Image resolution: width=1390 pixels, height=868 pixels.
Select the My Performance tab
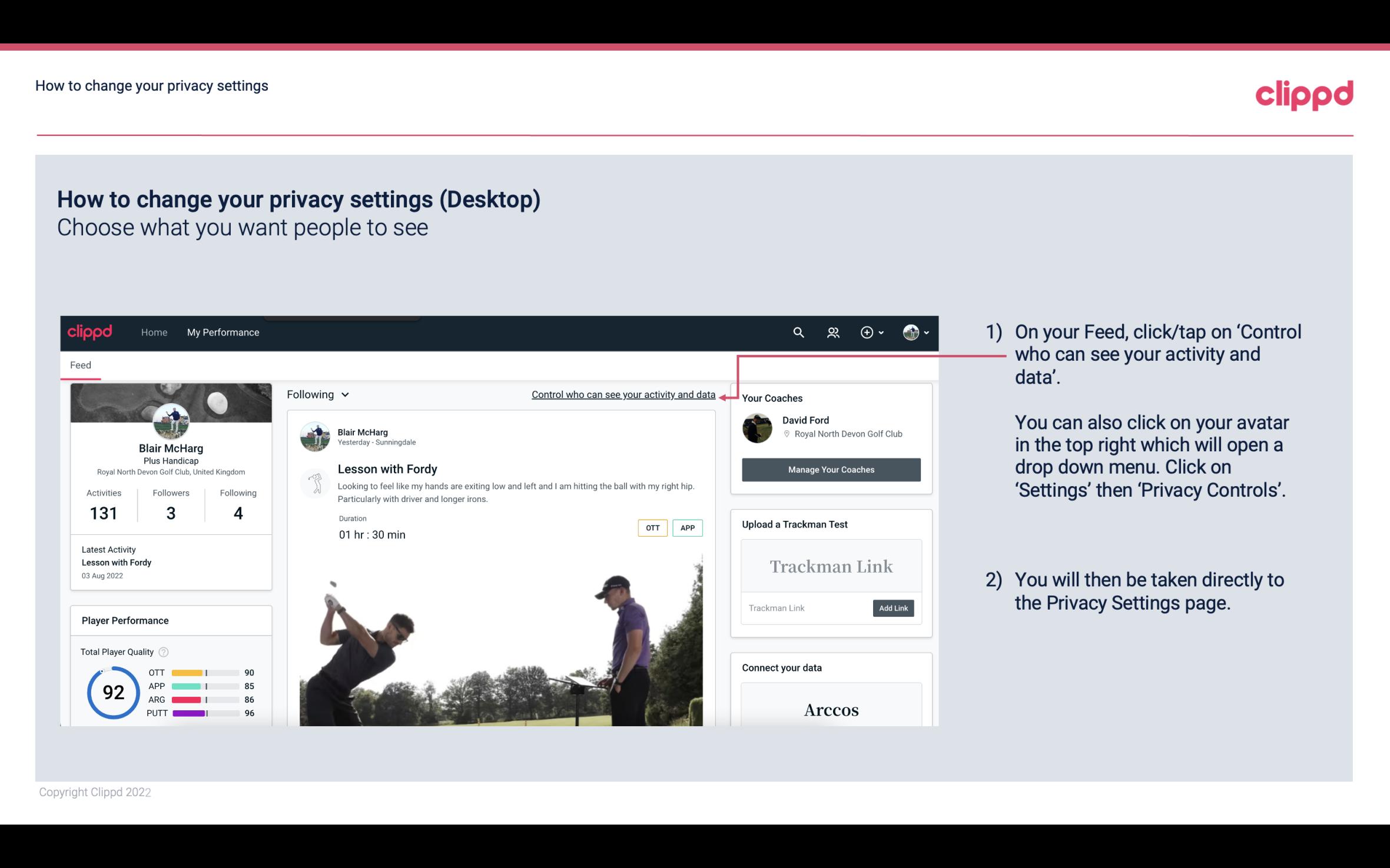point(222,331)
